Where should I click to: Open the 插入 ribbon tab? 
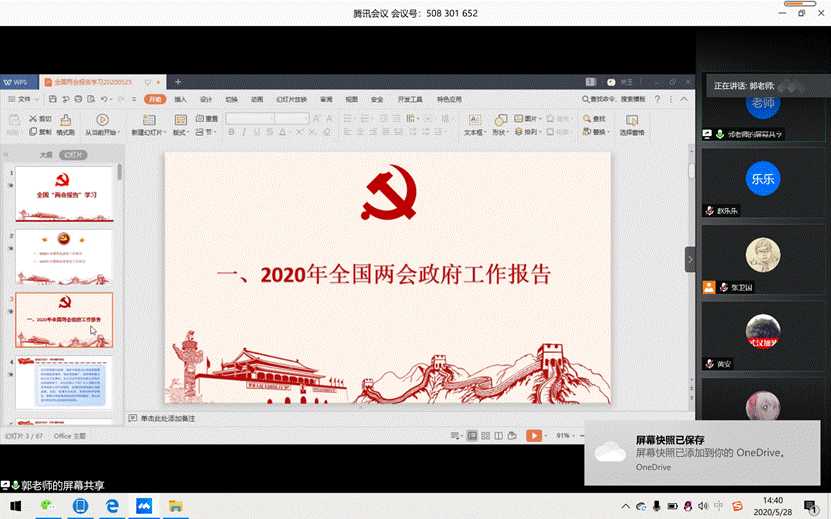[x=180, y=99]
